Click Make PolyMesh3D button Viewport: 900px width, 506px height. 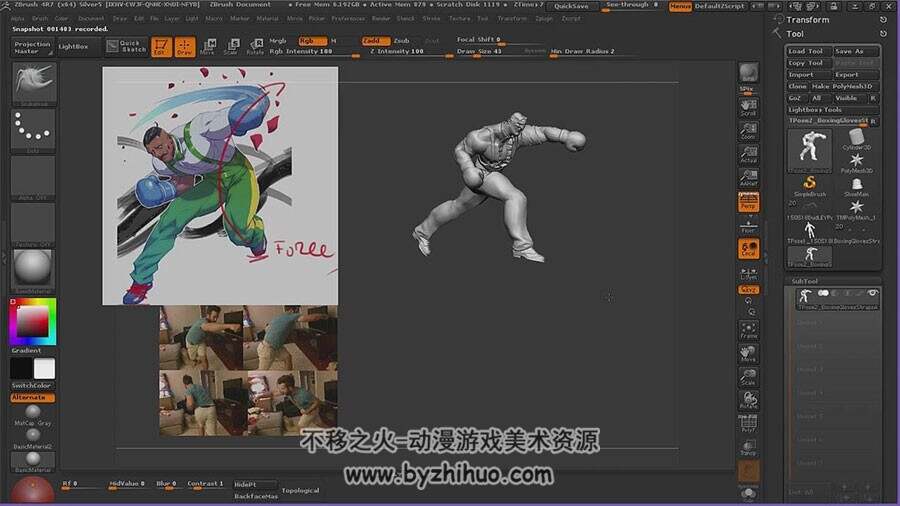844,86
